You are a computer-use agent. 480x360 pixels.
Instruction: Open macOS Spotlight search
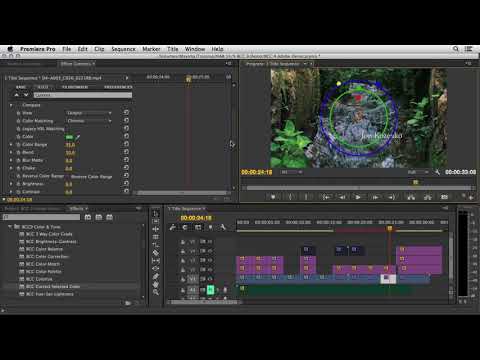click(x=456, y=49)
